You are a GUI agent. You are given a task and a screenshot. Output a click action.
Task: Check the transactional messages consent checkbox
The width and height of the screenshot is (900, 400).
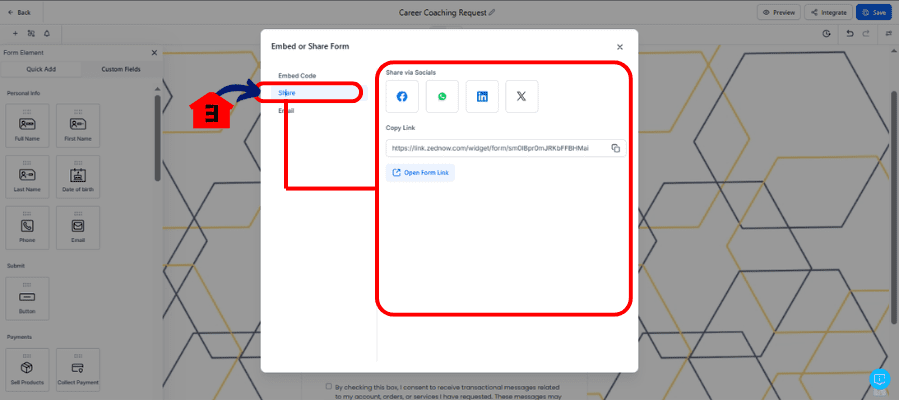coord(328,387)
